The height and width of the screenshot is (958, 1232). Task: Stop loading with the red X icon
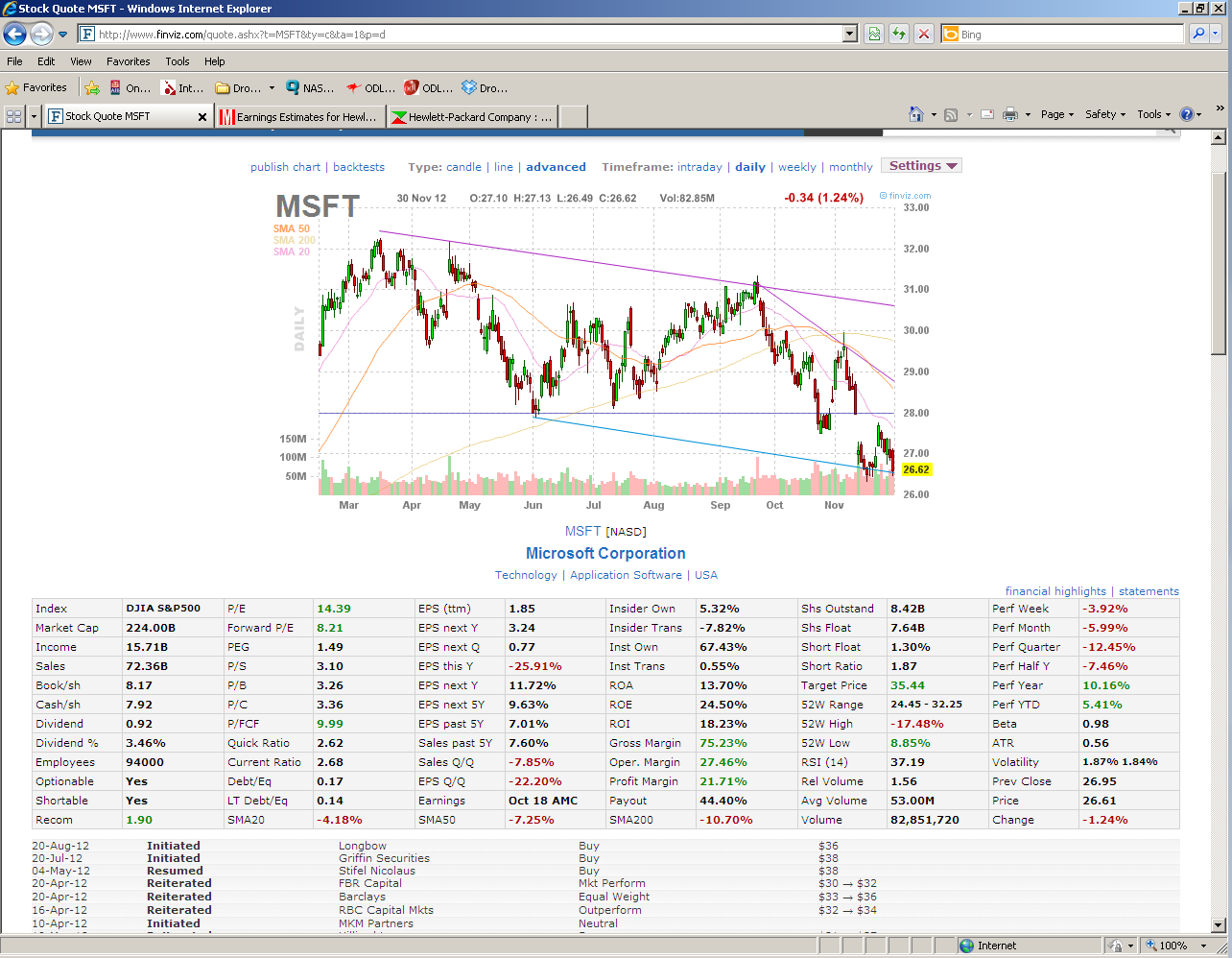pos(924,35)
